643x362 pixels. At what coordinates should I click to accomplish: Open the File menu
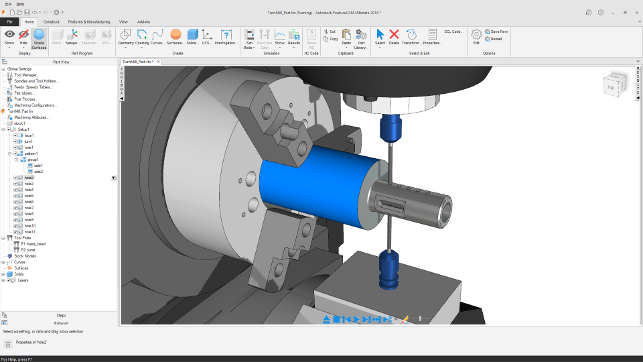point(9,22)
